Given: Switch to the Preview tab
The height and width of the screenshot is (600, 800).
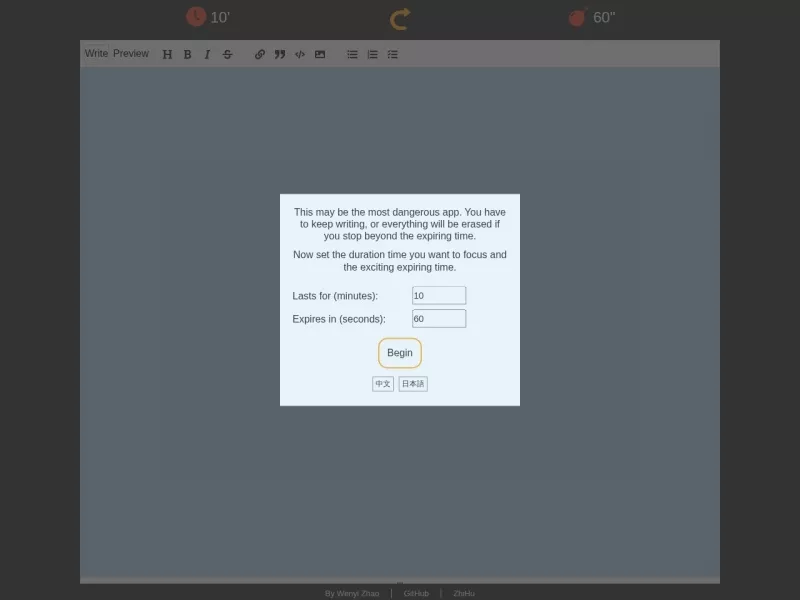Looking at the screenshot, I should [131, 54].
